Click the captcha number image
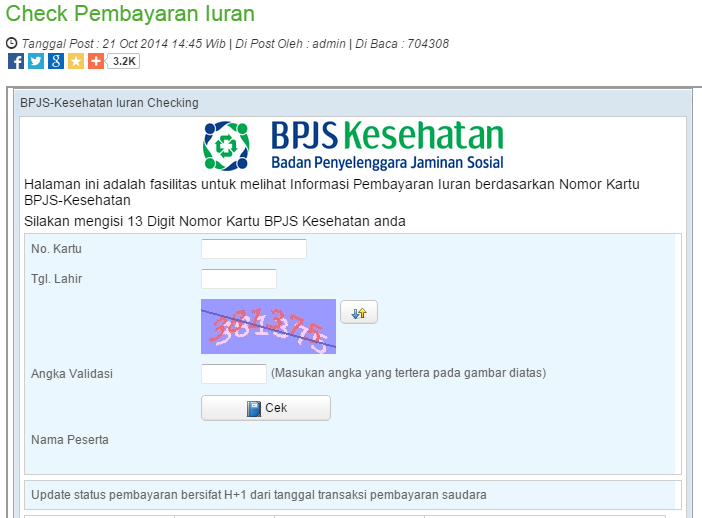 [x=268, y=326]
